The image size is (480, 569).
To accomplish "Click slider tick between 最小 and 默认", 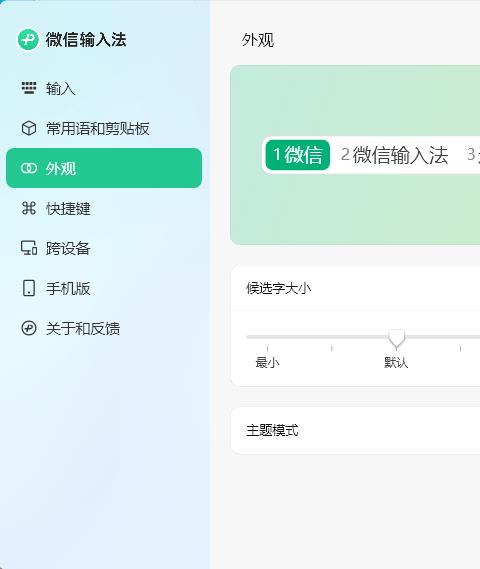I will click(x=332, y=348).
